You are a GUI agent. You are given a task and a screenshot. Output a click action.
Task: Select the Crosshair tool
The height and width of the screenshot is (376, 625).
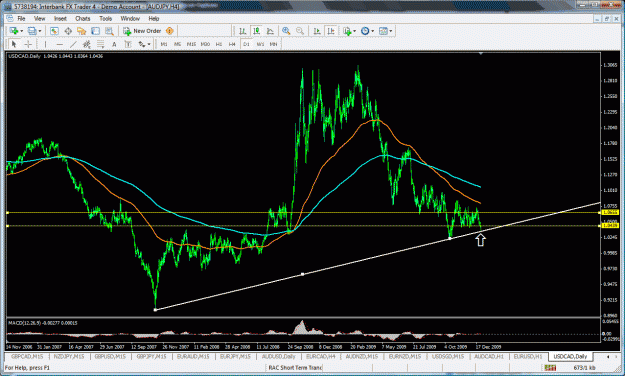(28, 44)
